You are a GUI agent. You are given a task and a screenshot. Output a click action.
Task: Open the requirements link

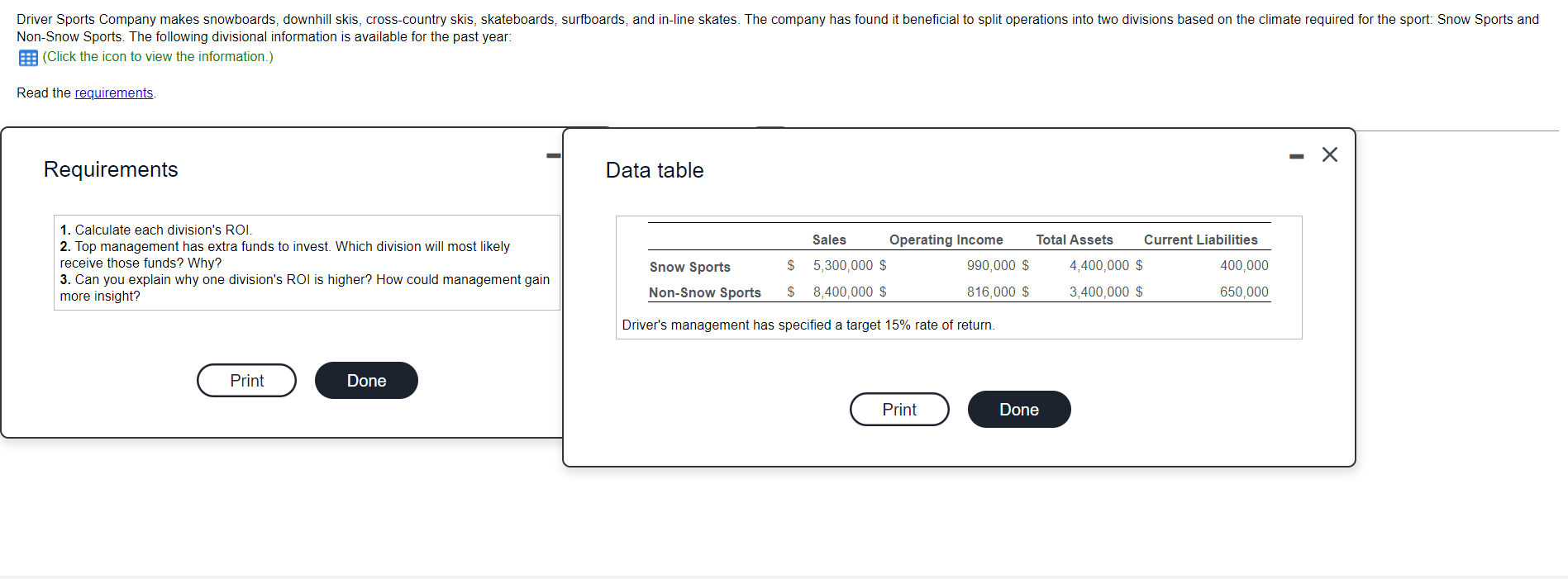pos(114,93)
